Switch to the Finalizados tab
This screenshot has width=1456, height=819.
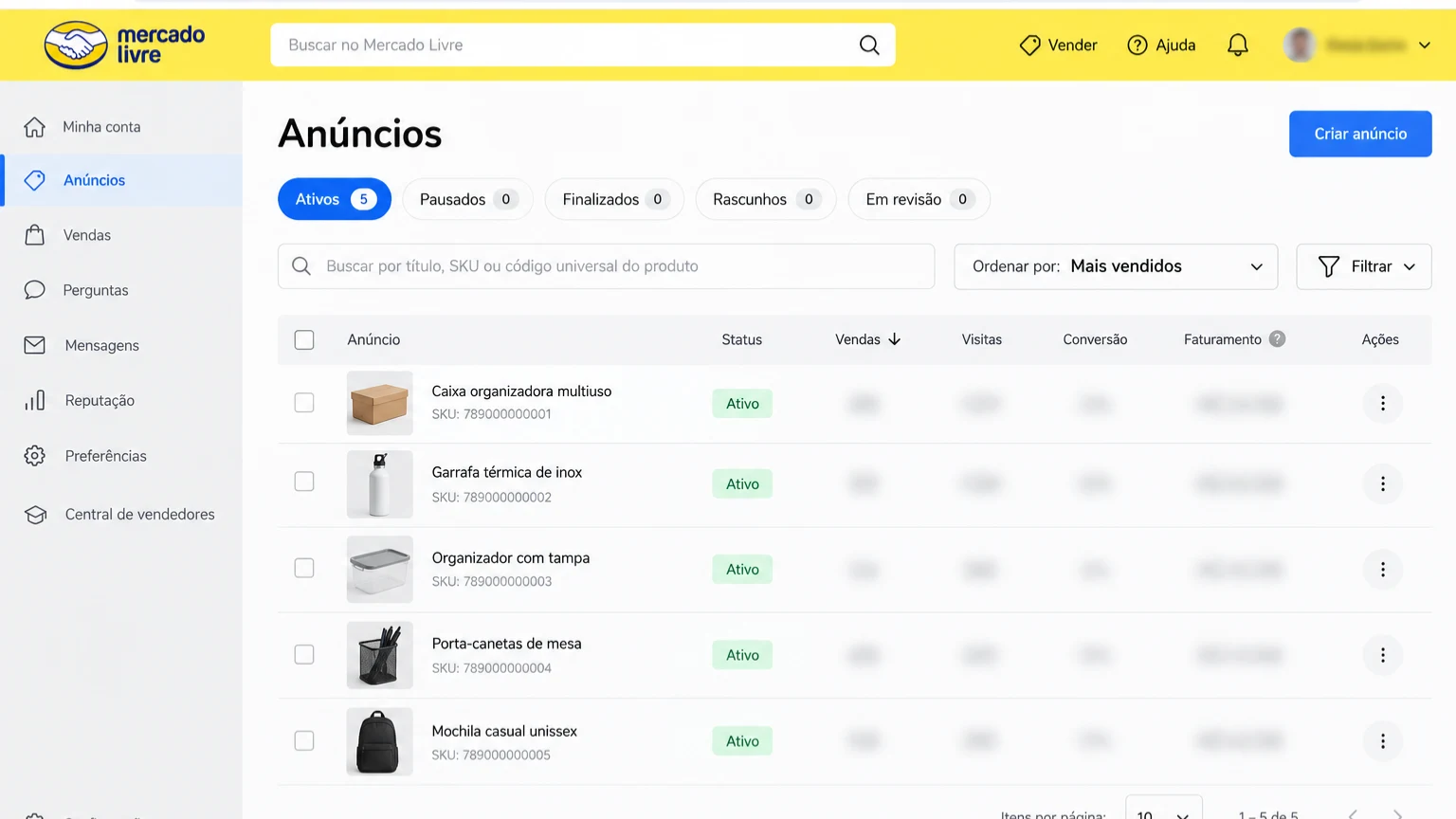(614, 199)
